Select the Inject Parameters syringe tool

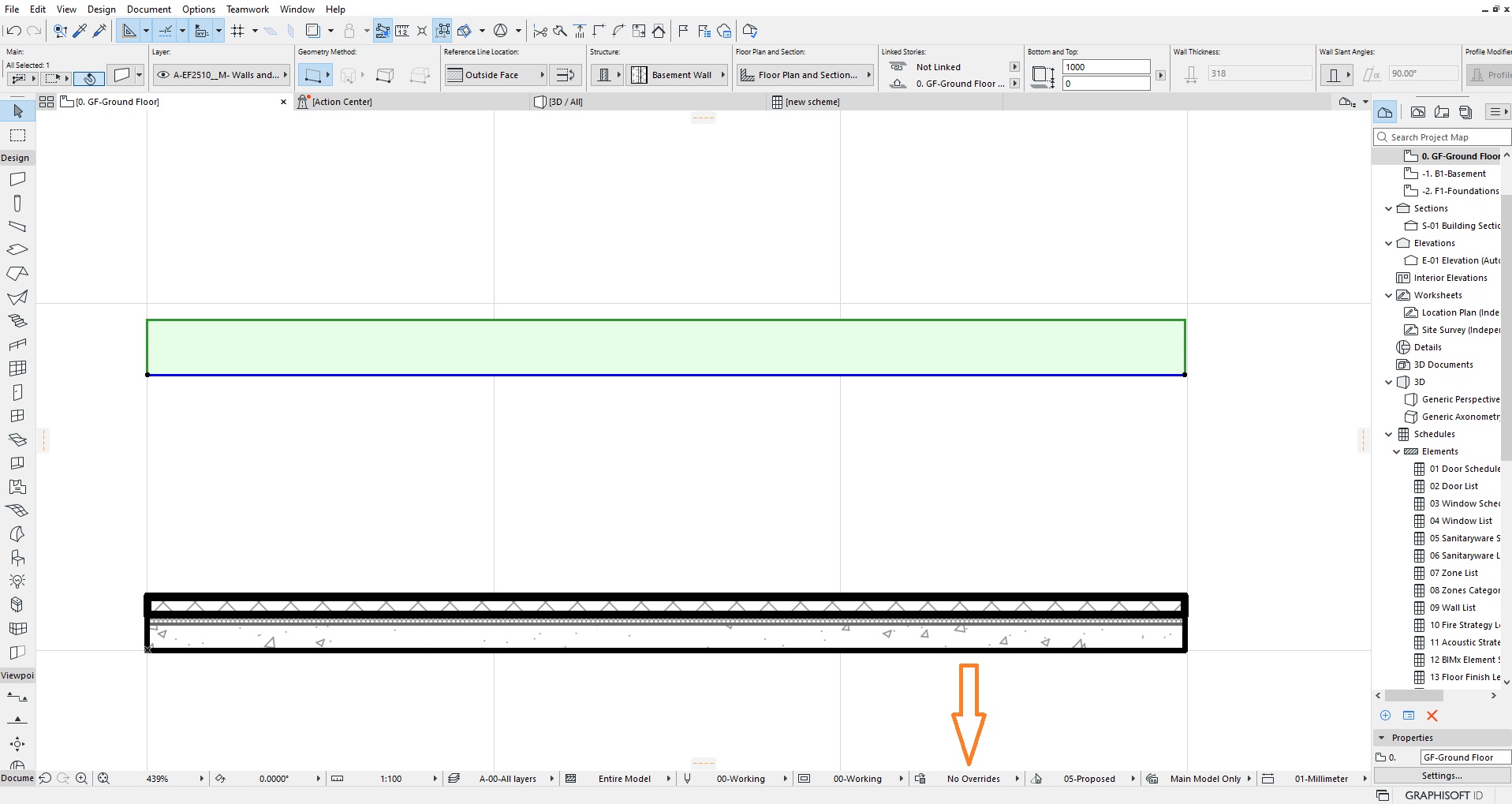[99, 31]
